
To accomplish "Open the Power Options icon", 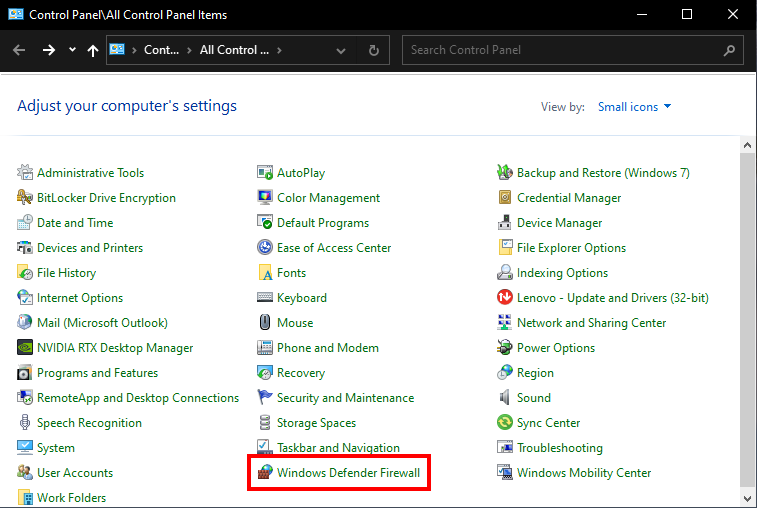I will coord(505,348).
